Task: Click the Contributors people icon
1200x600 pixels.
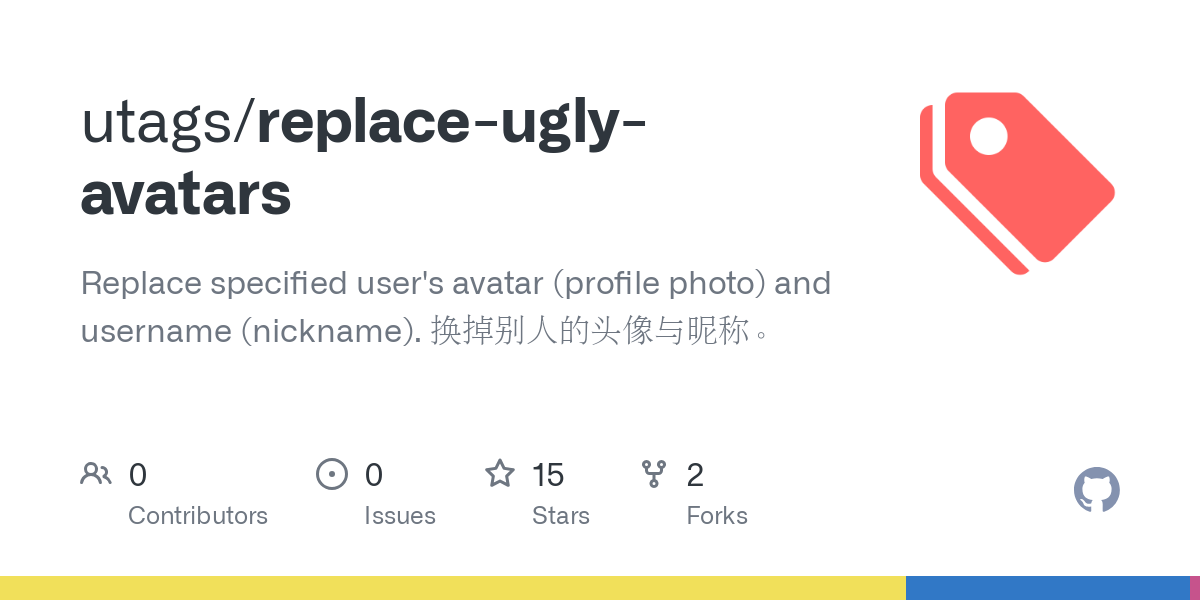Action: 96,473
